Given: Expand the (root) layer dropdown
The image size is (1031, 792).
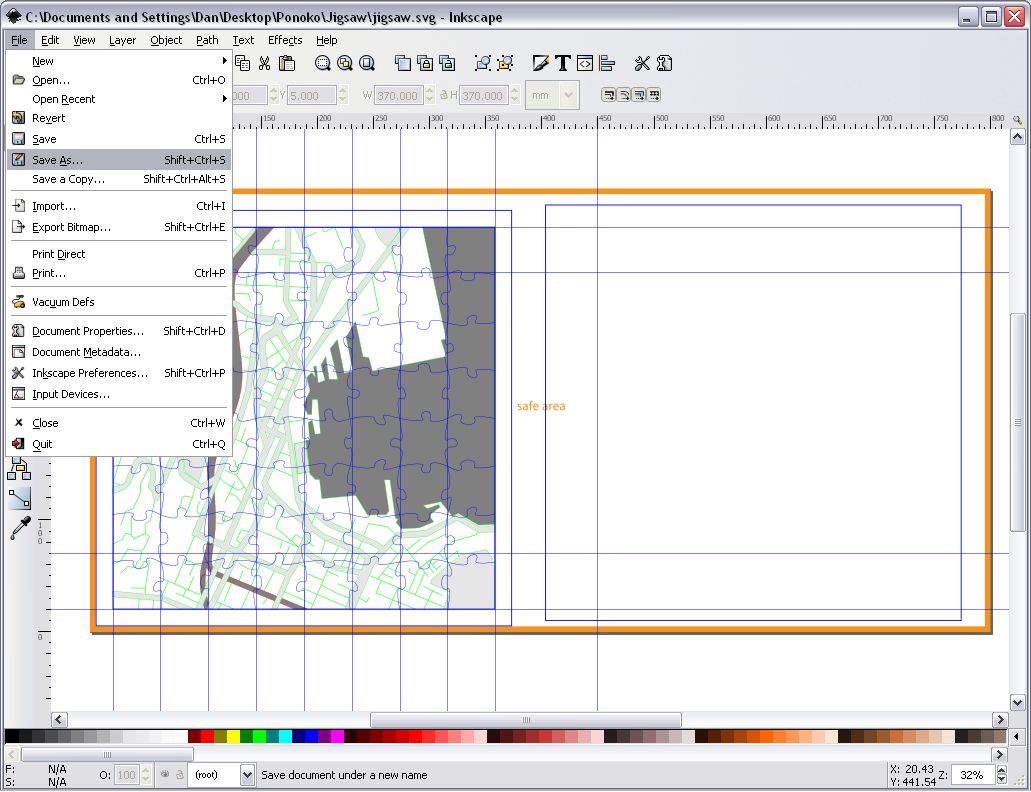Looking at the screenshot, I should pyautogui.click(x=247, y=775).
